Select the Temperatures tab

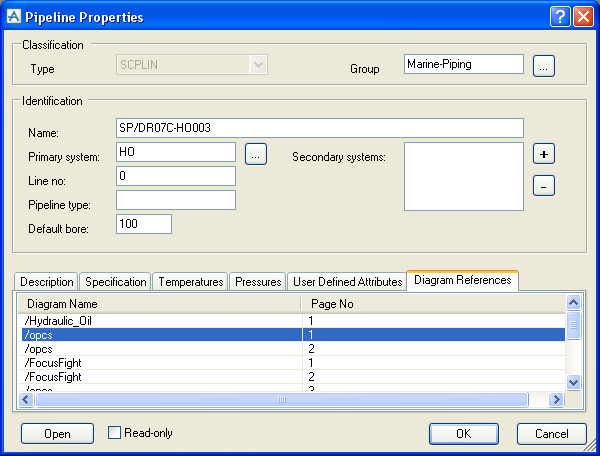(x=190, y=282)
